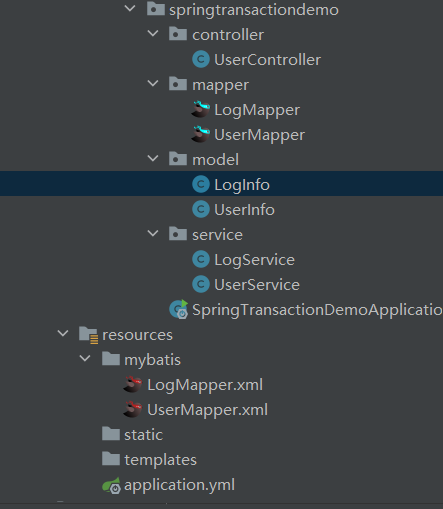Image resolution: width=443 pixels, height=509 pixels.
Task: Select the mybatis folder label
Action: [x=152, y=360]
